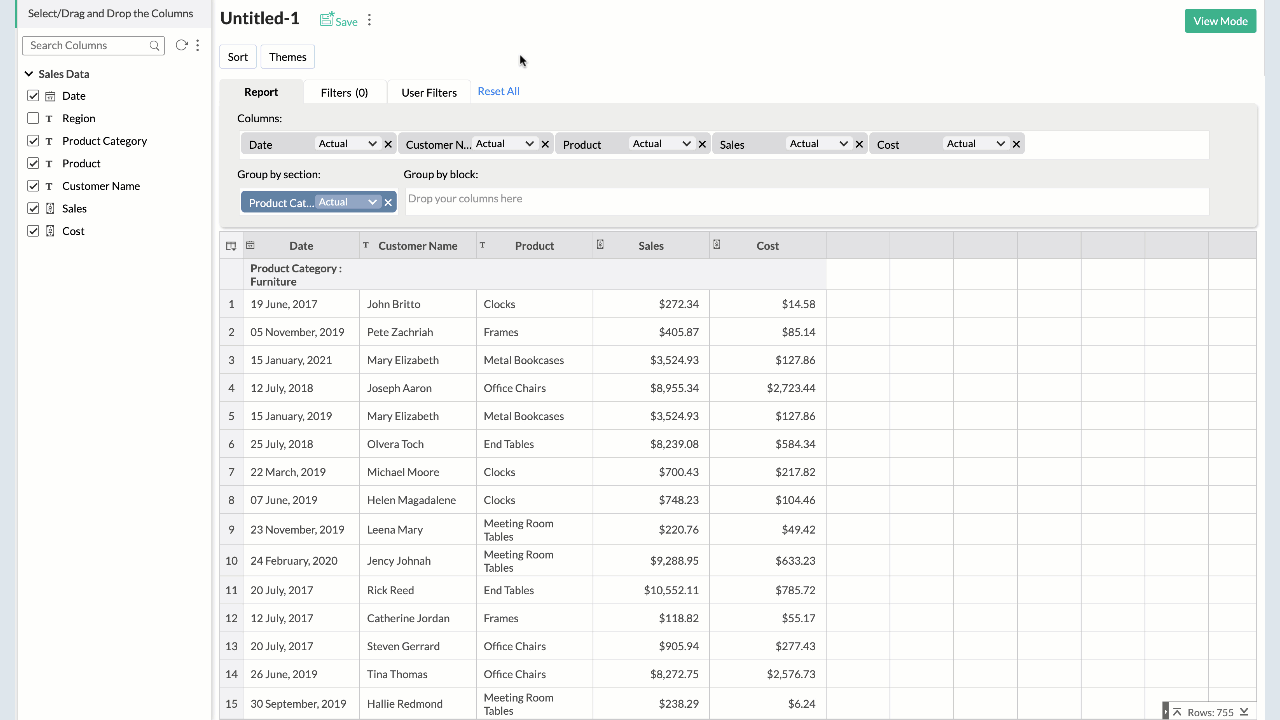Viewport: 1280px width, 720px height.
Task: Click the View Mode button
Action: [x=1220, y=21]
